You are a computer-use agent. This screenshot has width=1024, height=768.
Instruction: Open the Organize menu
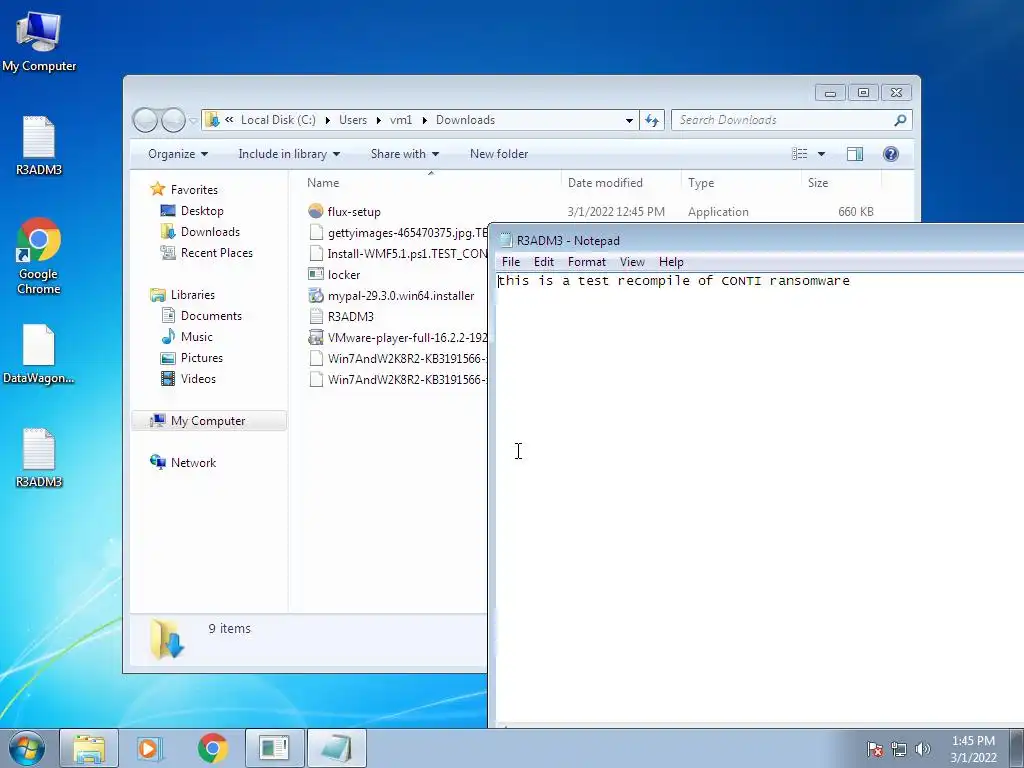(178, 154)
